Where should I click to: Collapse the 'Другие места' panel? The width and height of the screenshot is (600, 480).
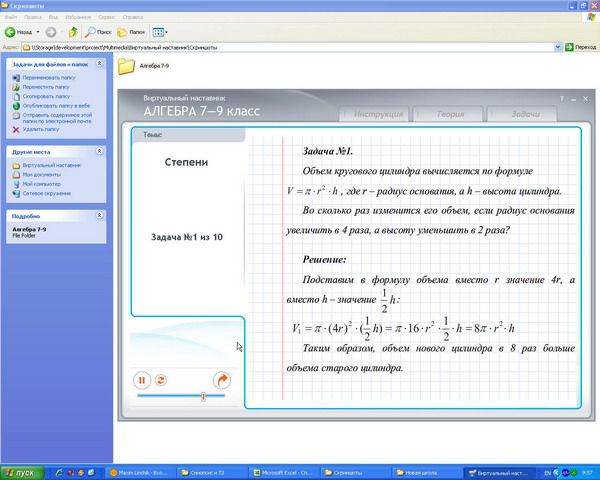[x=100, y=151]
